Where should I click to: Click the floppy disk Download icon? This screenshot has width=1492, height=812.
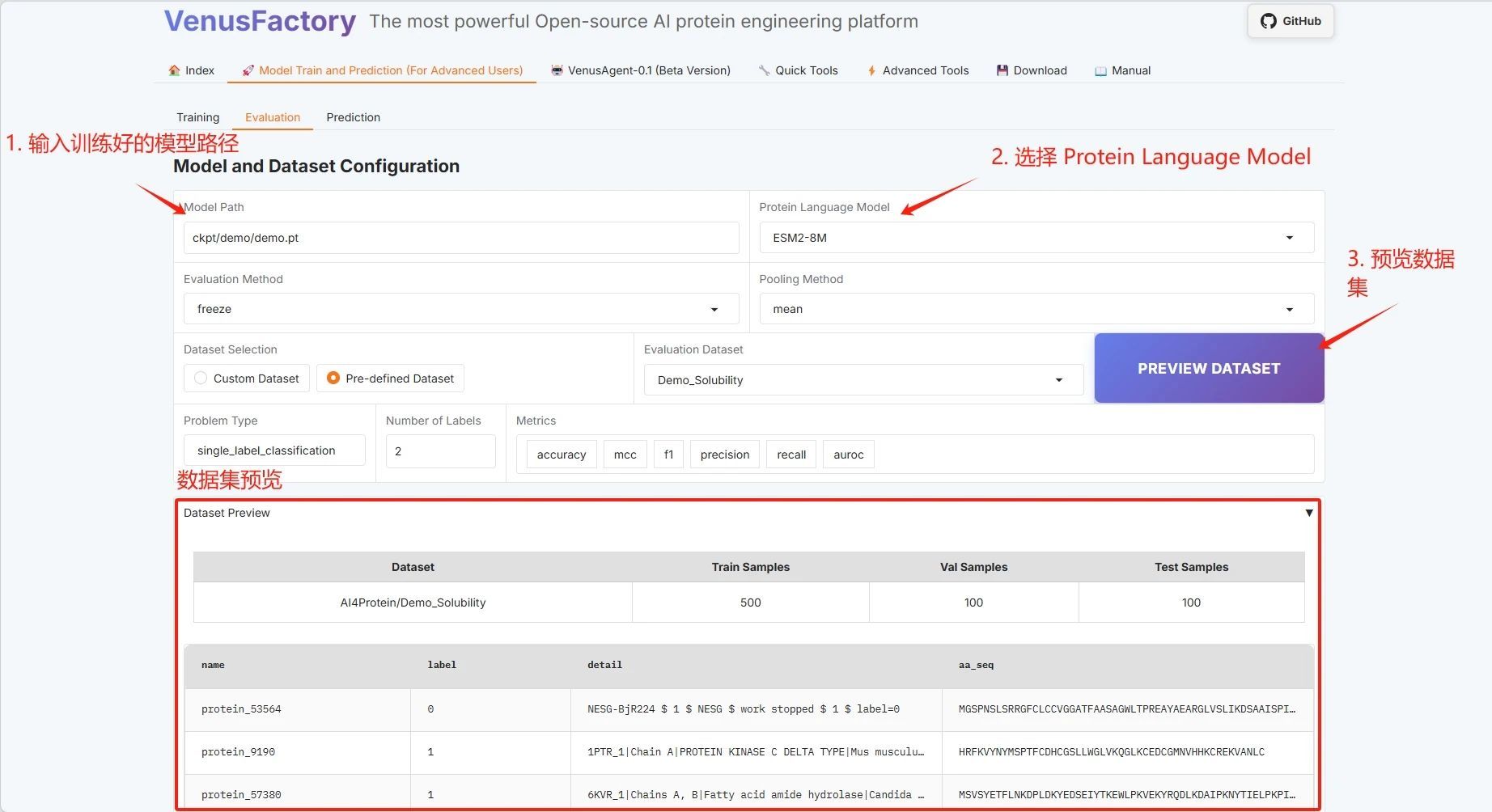coord(1002,70)
